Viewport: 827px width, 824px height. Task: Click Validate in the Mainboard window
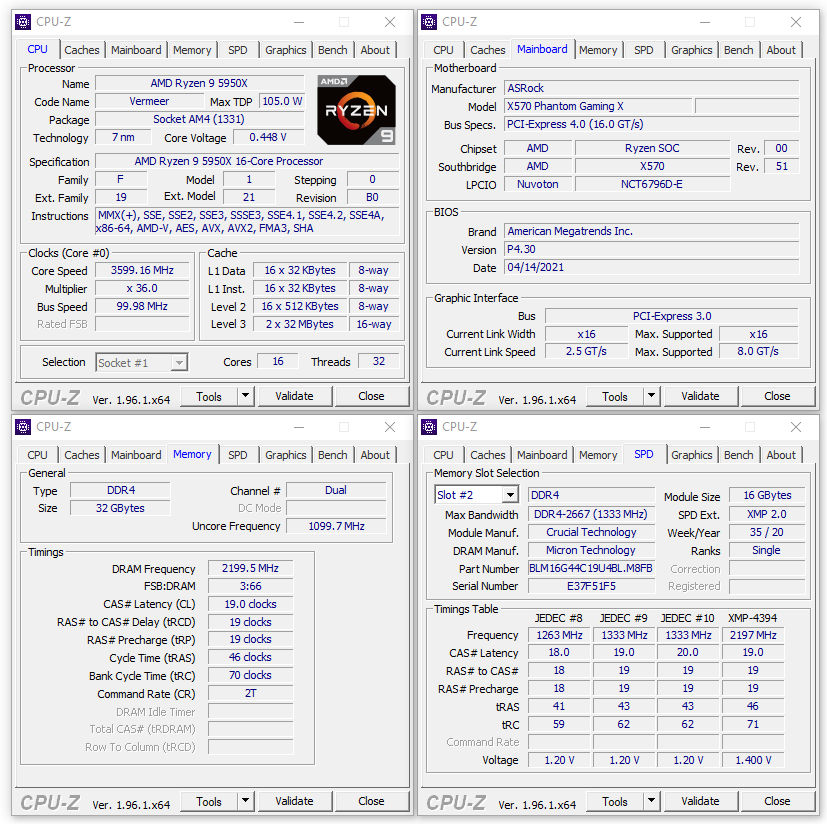point(700,396)
